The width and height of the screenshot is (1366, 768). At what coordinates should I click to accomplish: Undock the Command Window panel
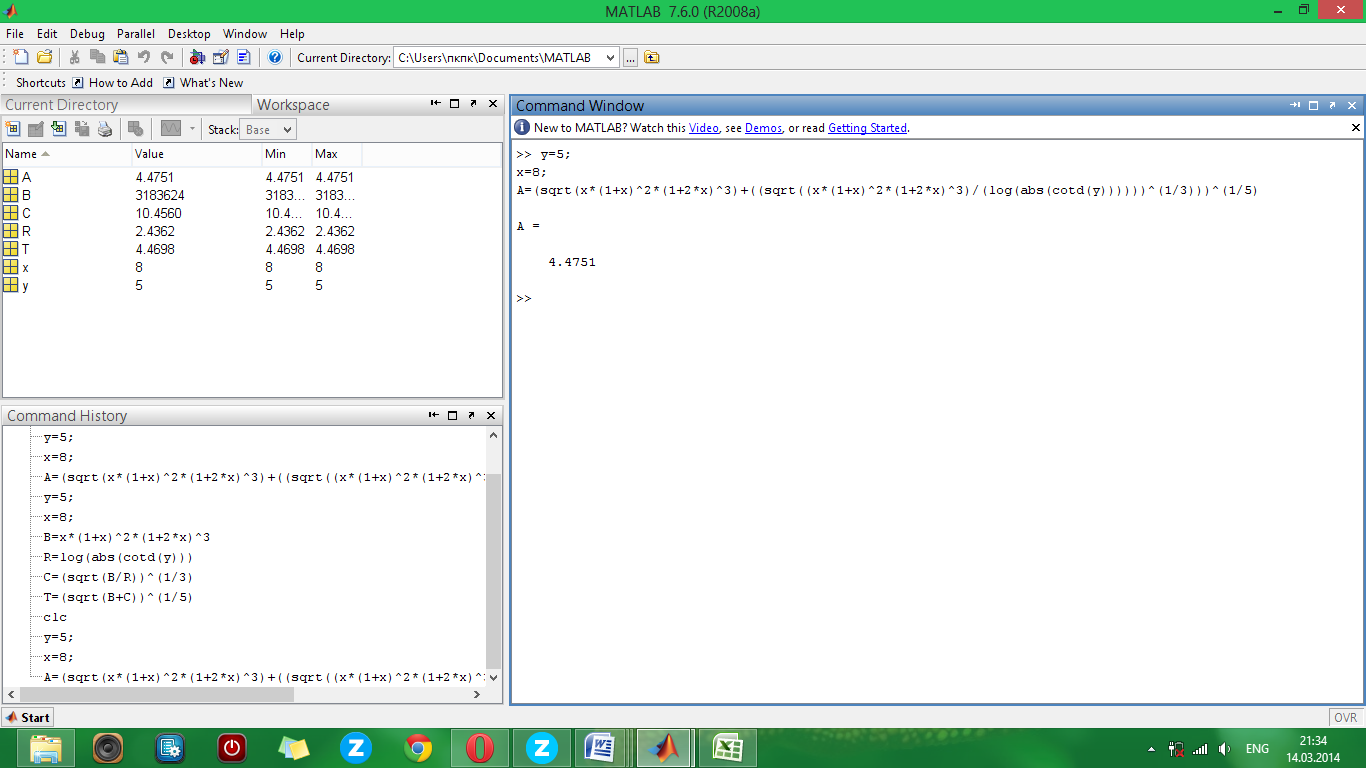(x=1334, y=105)
